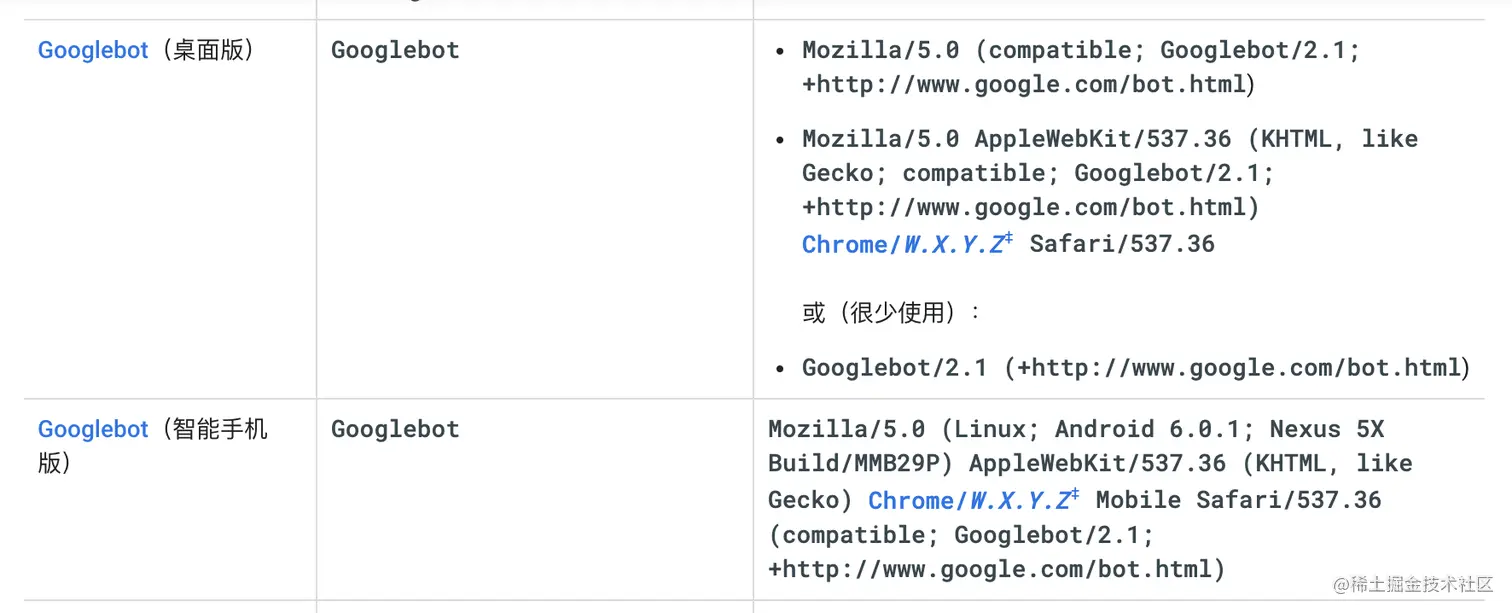Click the Googlebot token in smartphone row
This screenshot has width=1512, height=613.
(x=395, y=429)
